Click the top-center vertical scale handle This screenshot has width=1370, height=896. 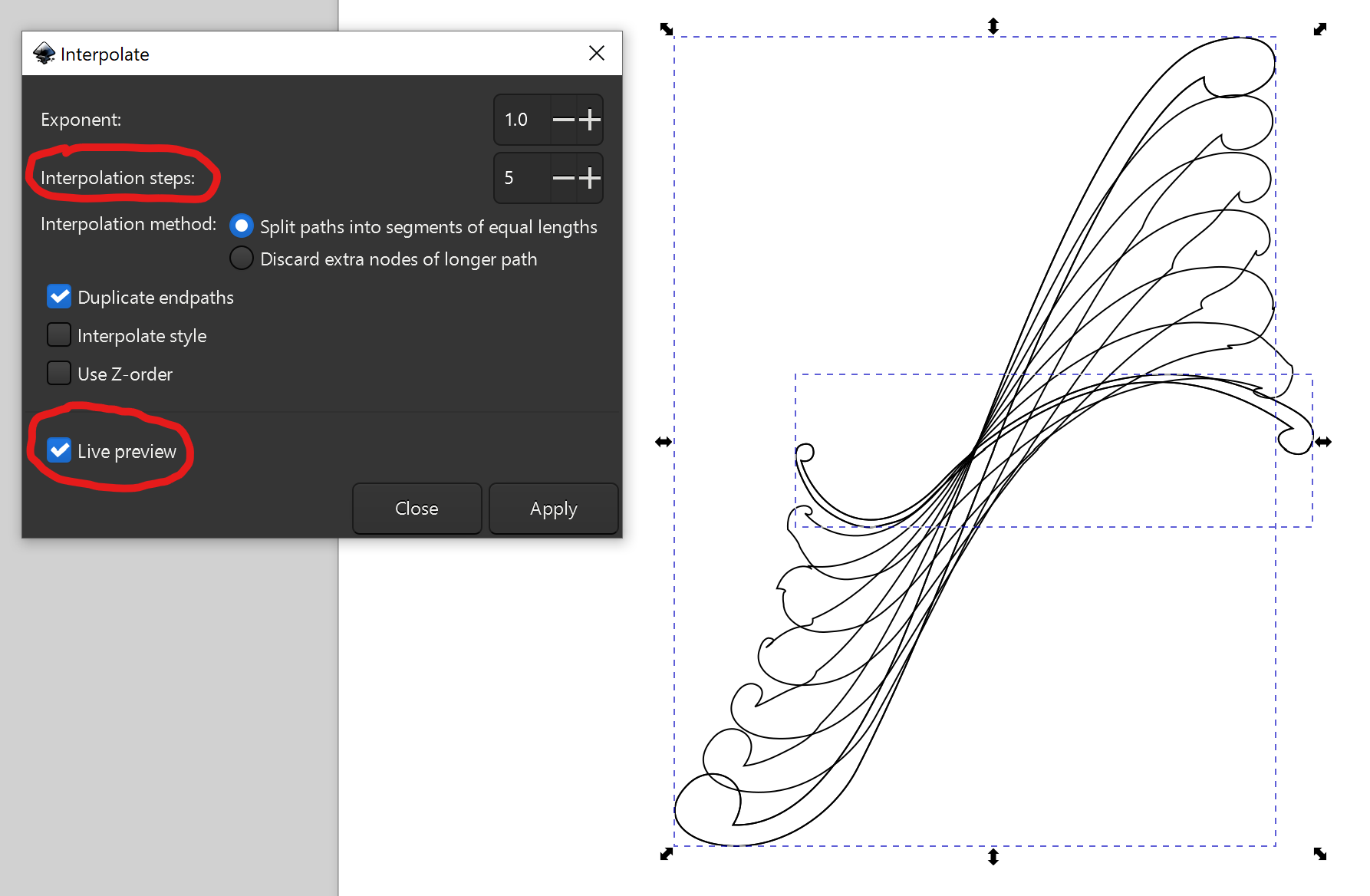[993, 26]
